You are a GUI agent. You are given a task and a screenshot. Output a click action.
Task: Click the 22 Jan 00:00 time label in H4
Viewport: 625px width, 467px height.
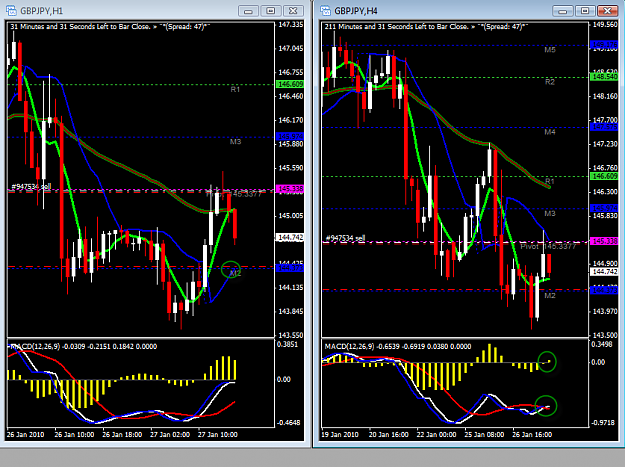tap(436, 434)
